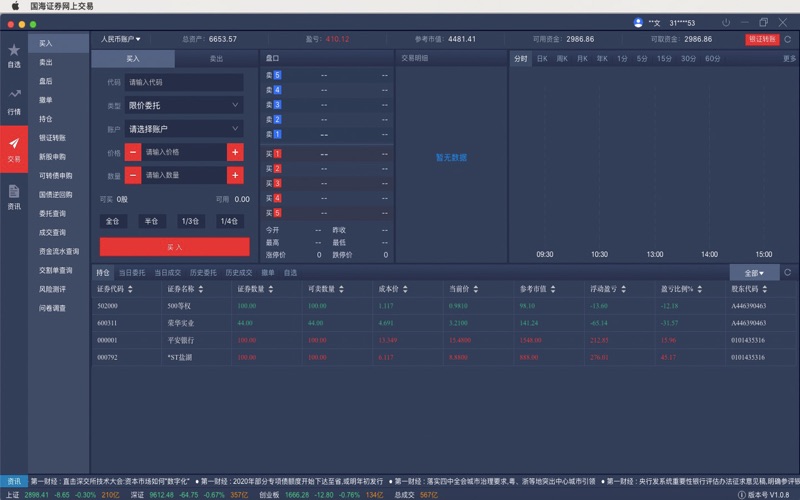The width and height of the screenshot is (800, 500).
Task: Select the 交易 paper-plane icon
Action: 14,143
